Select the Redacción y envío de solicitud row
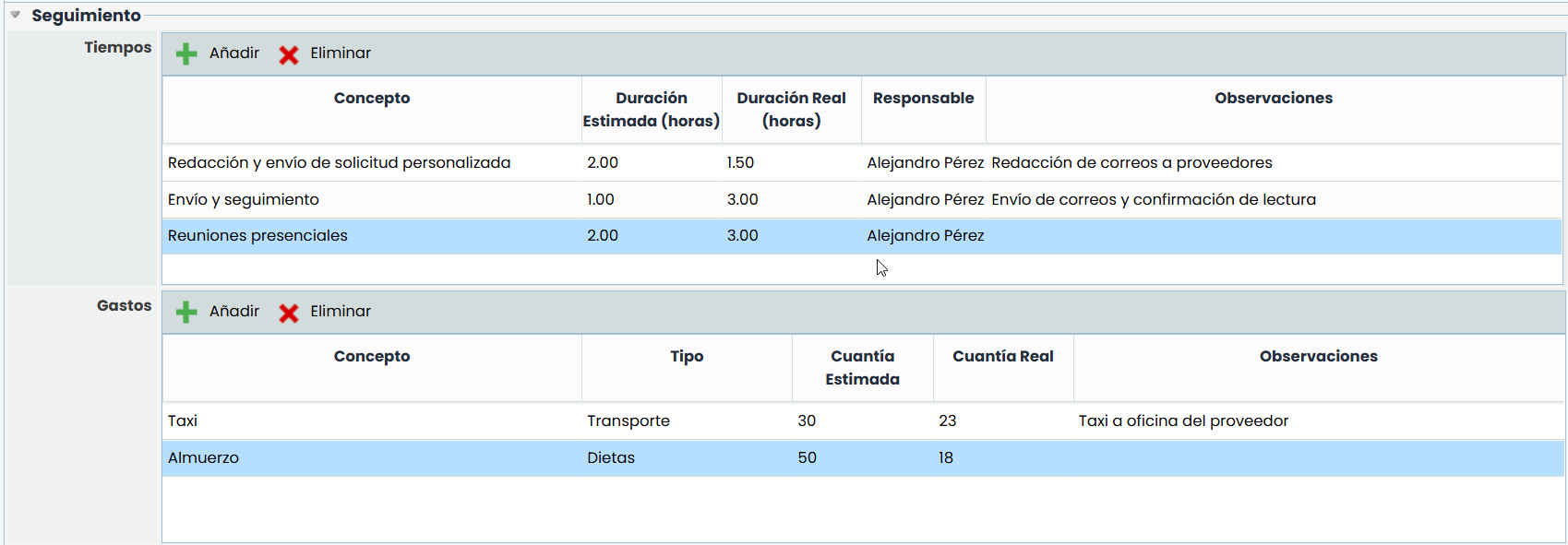Screen dimensions: 1568x545 pos(339,162)
